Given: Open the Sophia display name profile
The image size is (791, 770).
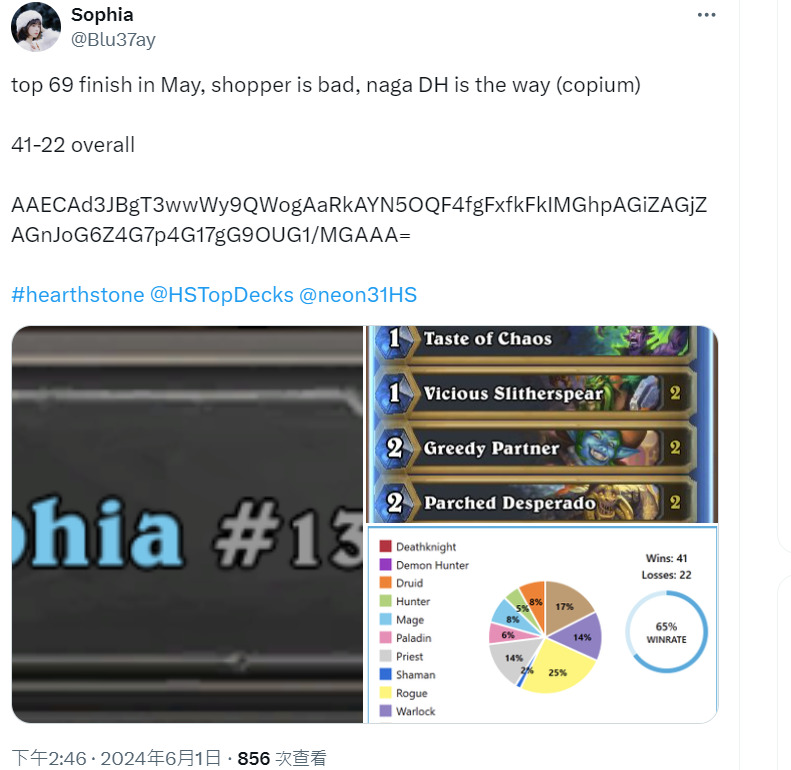Looking at the screenshot, I should click(102, 15).
